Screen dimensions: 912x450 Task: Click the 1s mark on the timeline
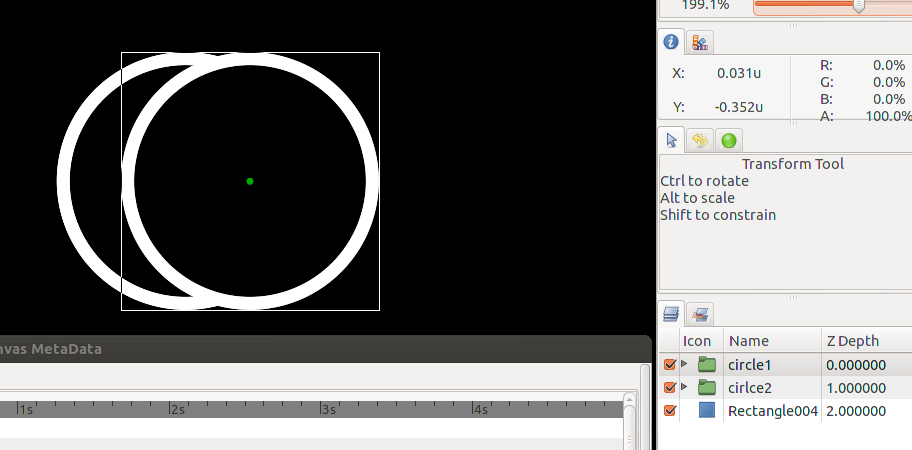point(26,409)
